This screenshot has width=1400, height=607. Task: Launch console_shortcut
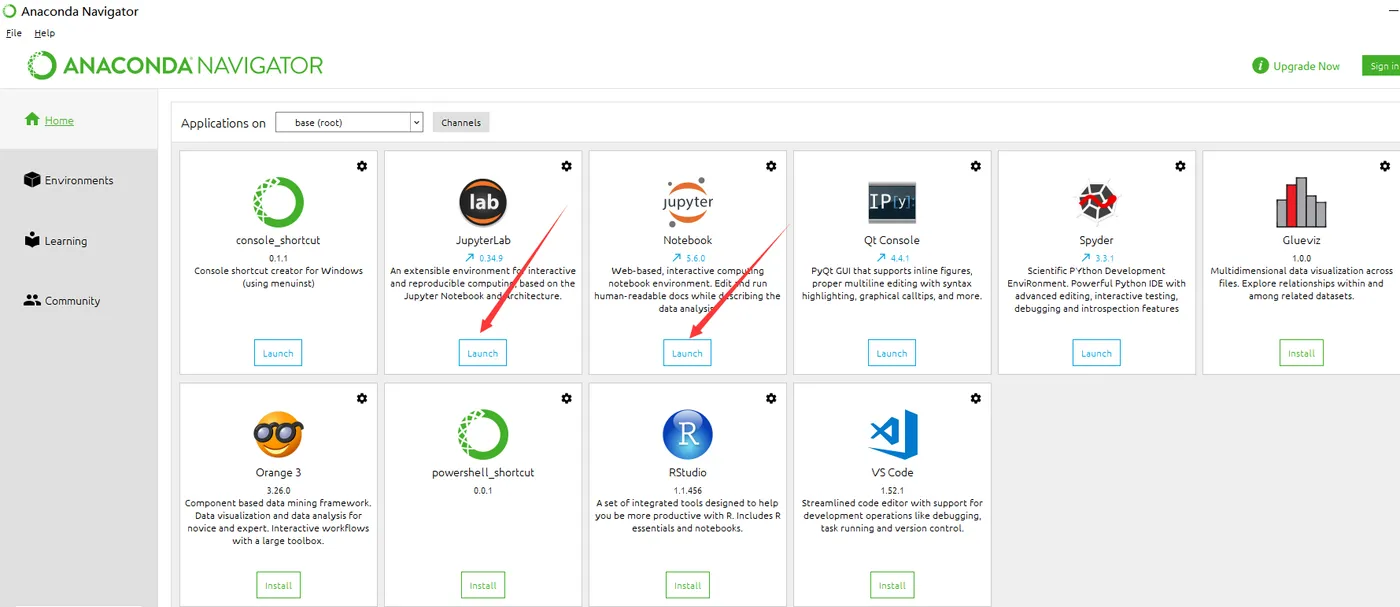pyautogui.click(x=278, y=353)
